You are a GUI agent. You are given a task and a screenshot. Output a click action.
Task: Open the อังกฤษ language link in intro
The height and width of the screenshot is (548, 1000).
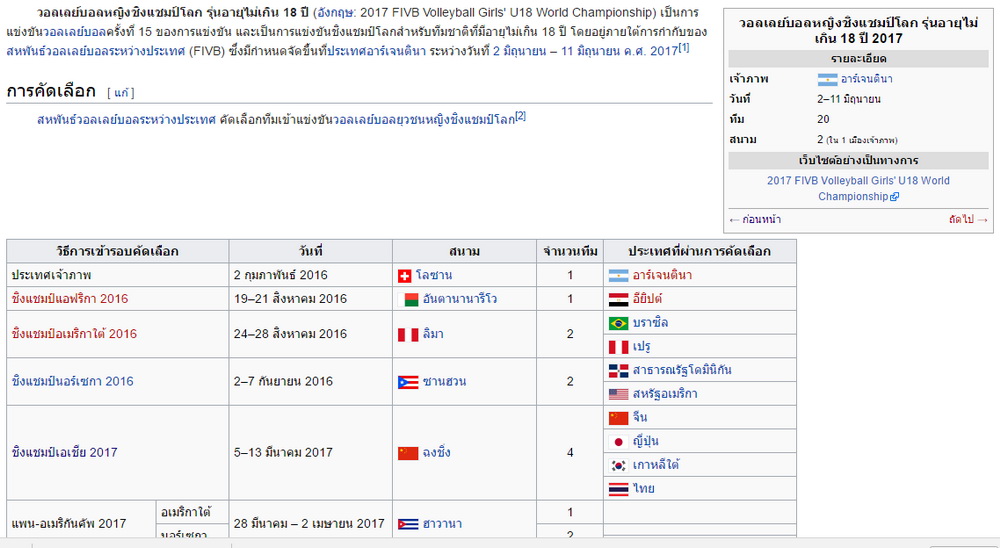334,13
